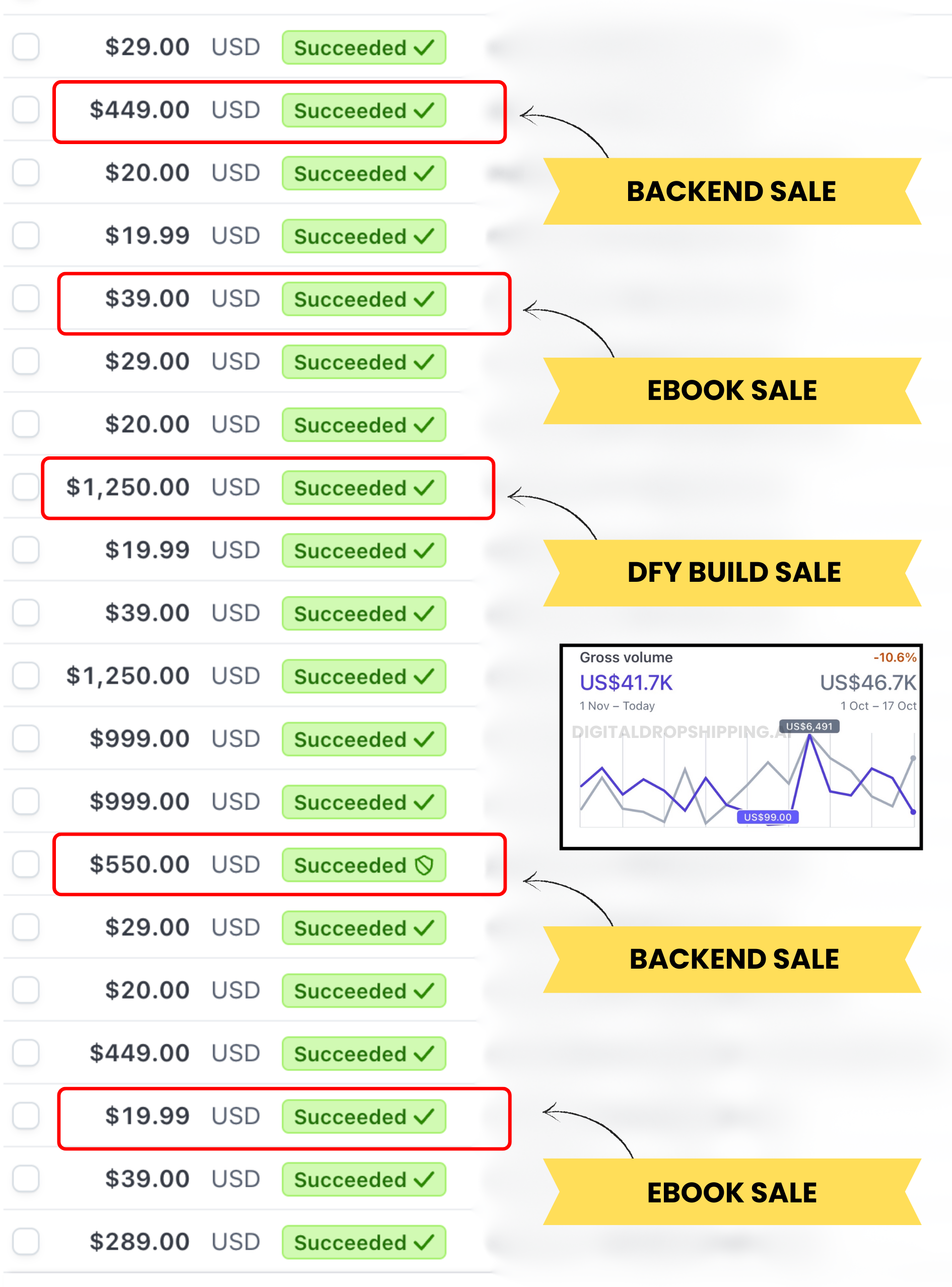Screen dimensions: 952x1287
Task: Click the checkmark icon on the top $29.00 row
Action: [424, 47]
